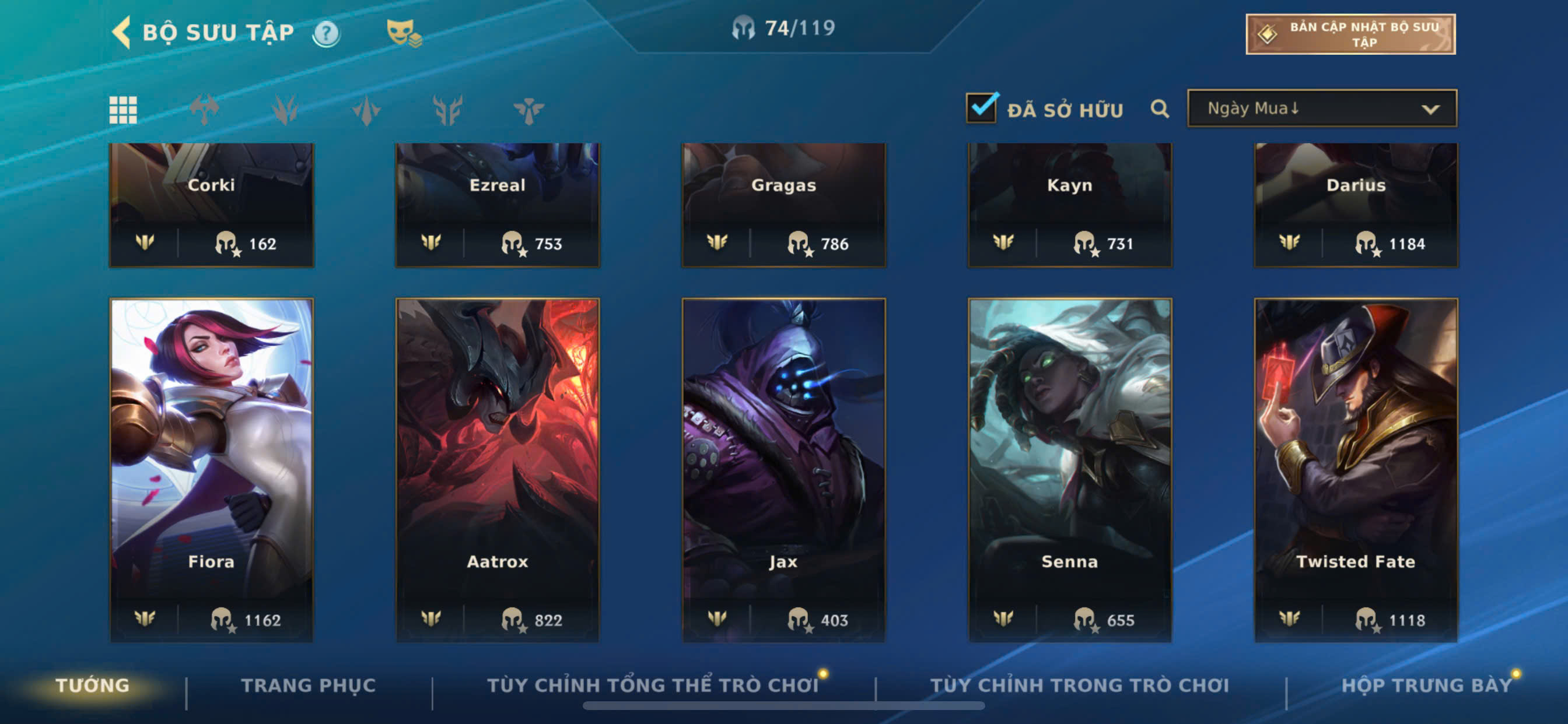Image resolution: width=1568 pixels, height=724 pixels.
Task: Open the help question mark icon
Action: pos(326,33)
